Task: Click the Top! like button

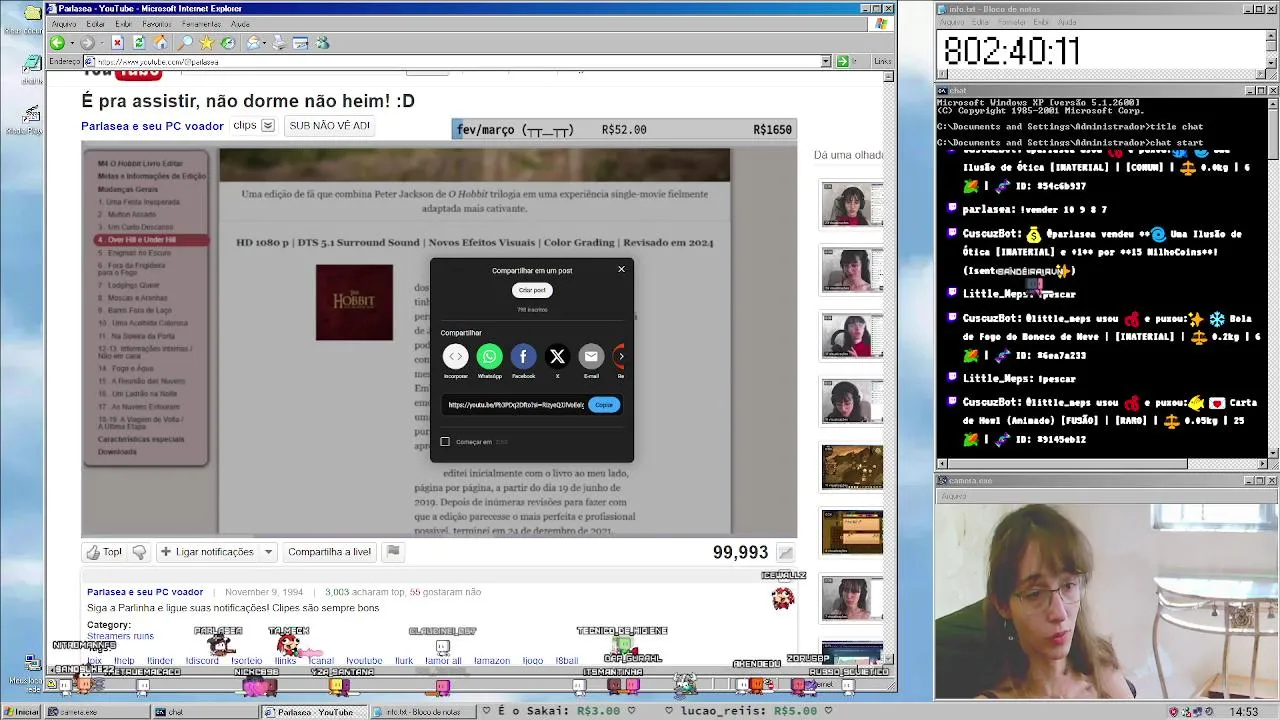Action: pos(104,552)
